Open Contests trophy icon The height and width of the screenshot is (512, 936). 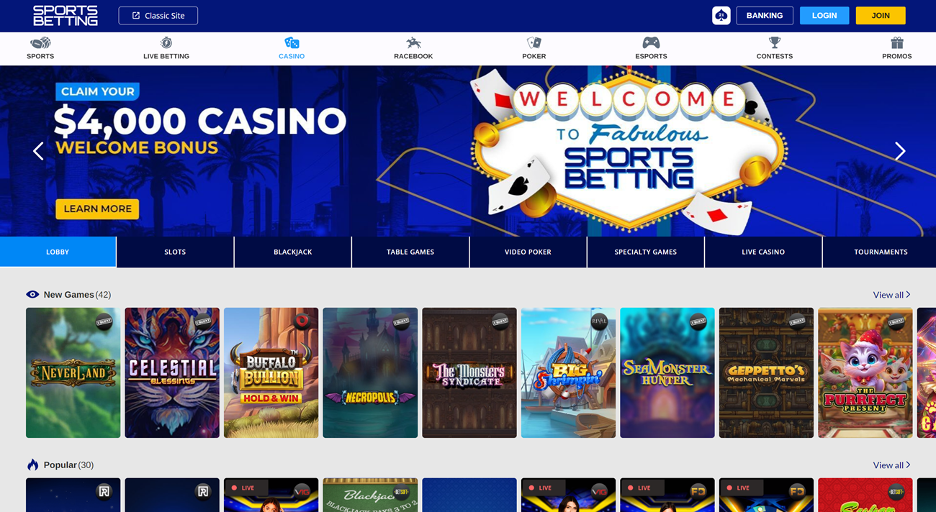[774, 42]
